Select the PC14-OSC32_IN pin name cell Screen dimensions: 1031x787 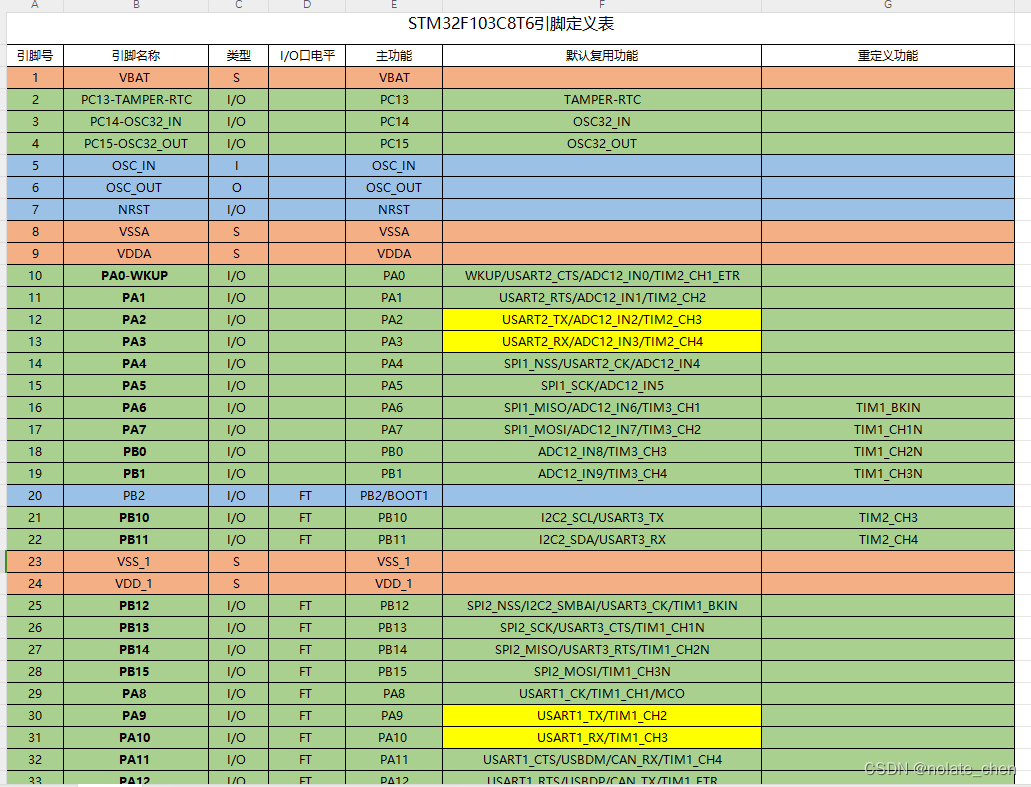(x=136, y=122)
